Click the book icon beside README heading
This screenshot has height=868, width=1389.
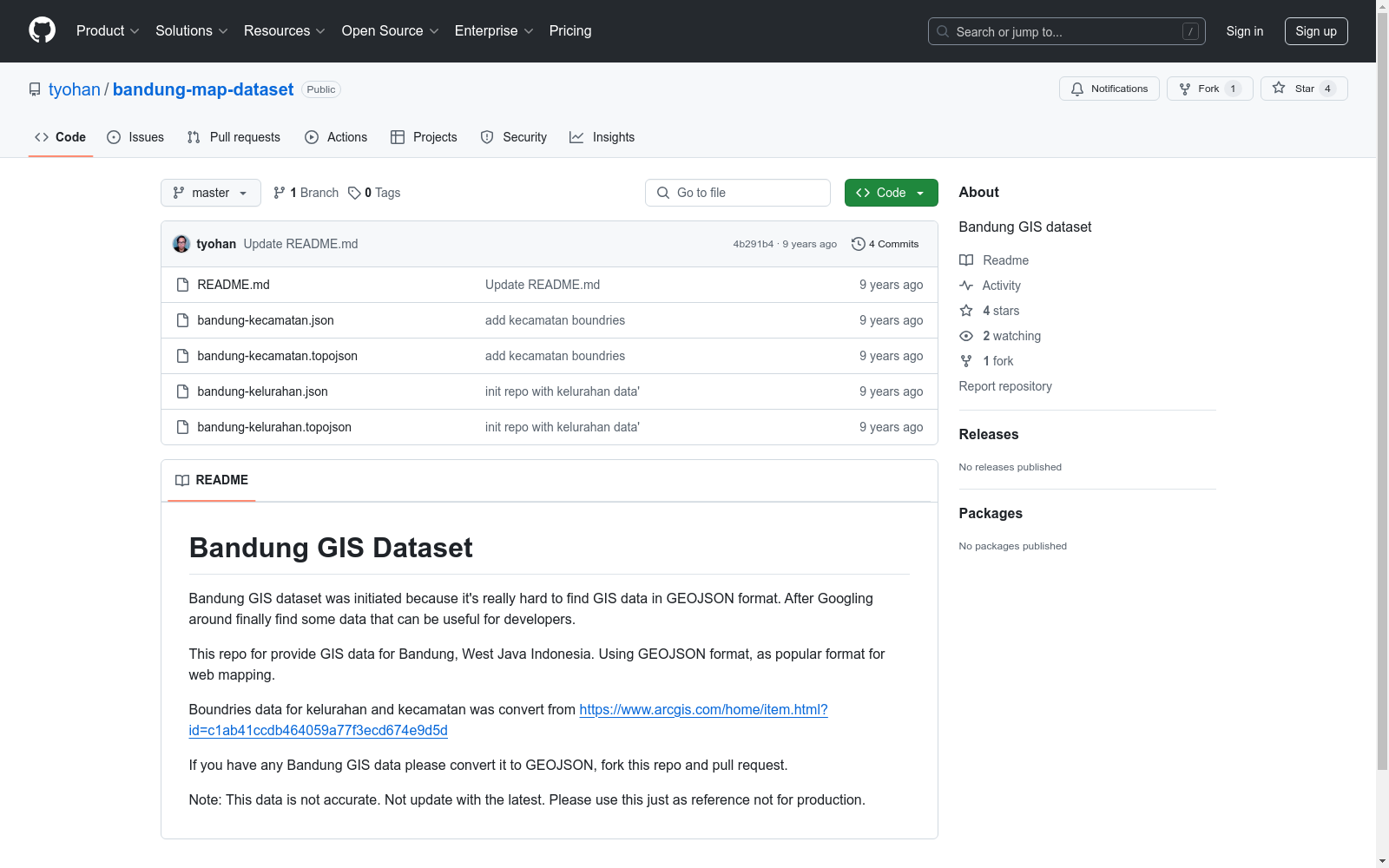[x=182, y=480]
